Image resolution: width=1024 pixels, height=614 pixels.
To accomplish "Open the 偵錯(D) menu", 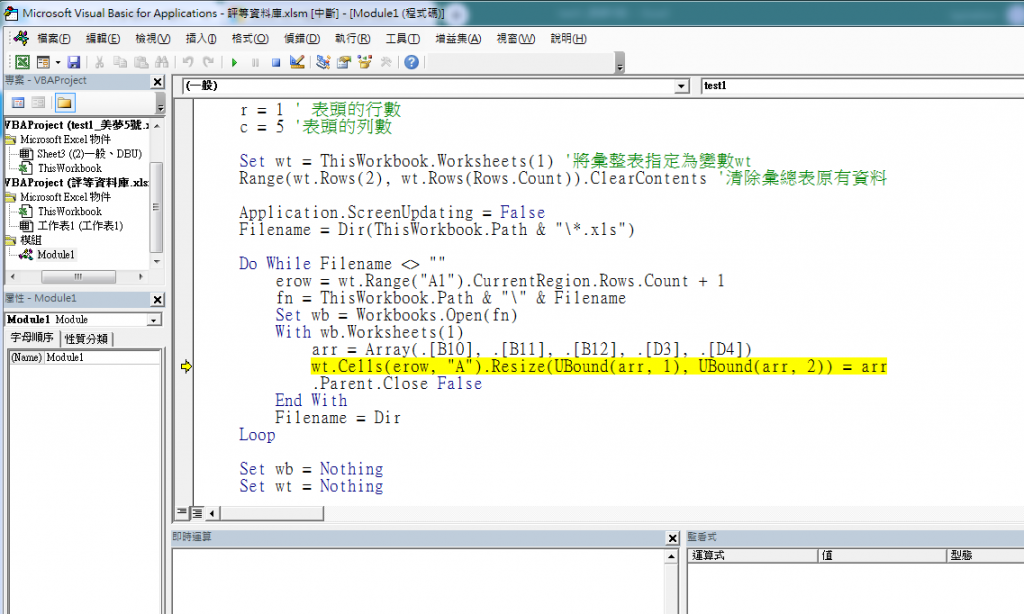I will click(302, 39).
